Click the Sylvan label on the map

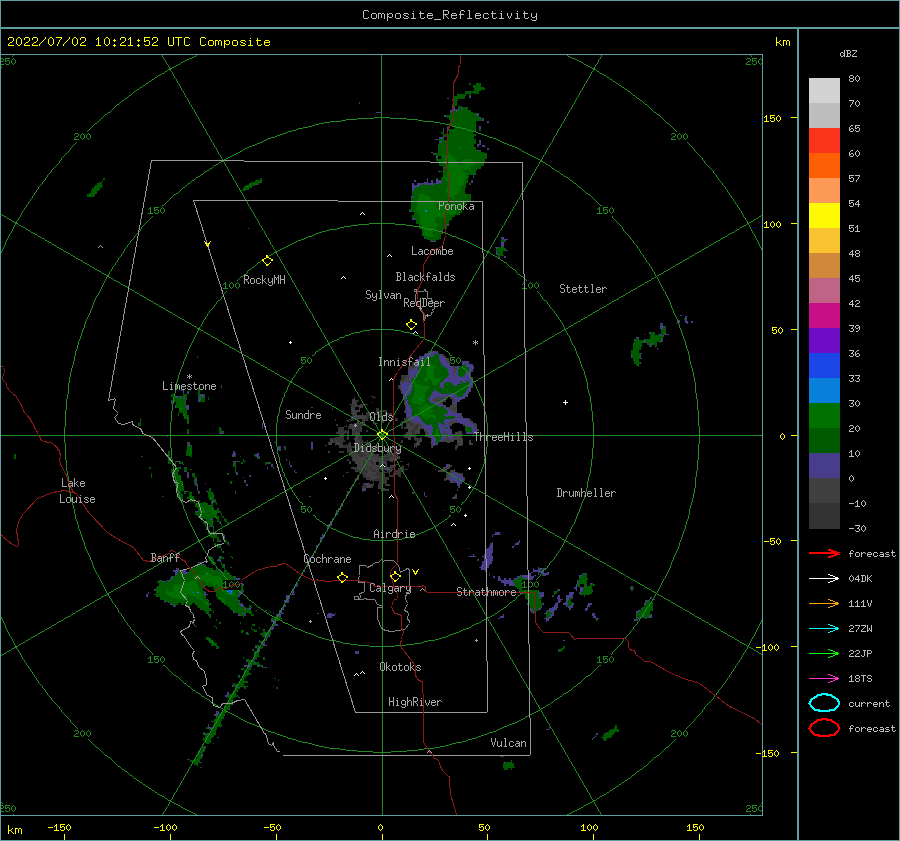[x=383, y=295]
